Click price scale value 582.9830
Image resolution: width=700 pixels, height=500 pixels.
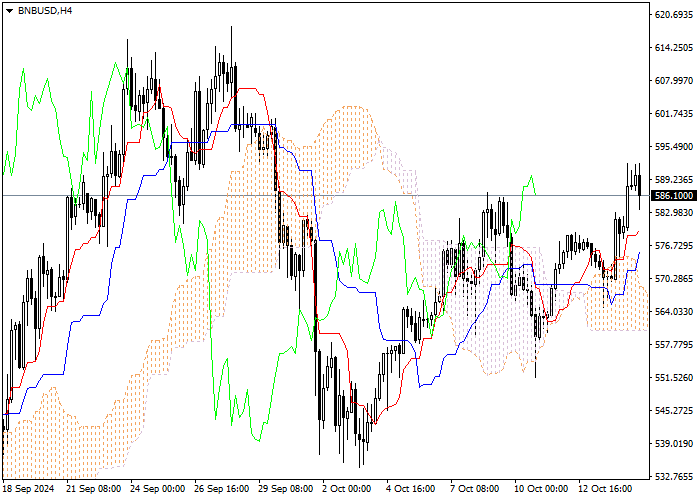click(673, 212)
